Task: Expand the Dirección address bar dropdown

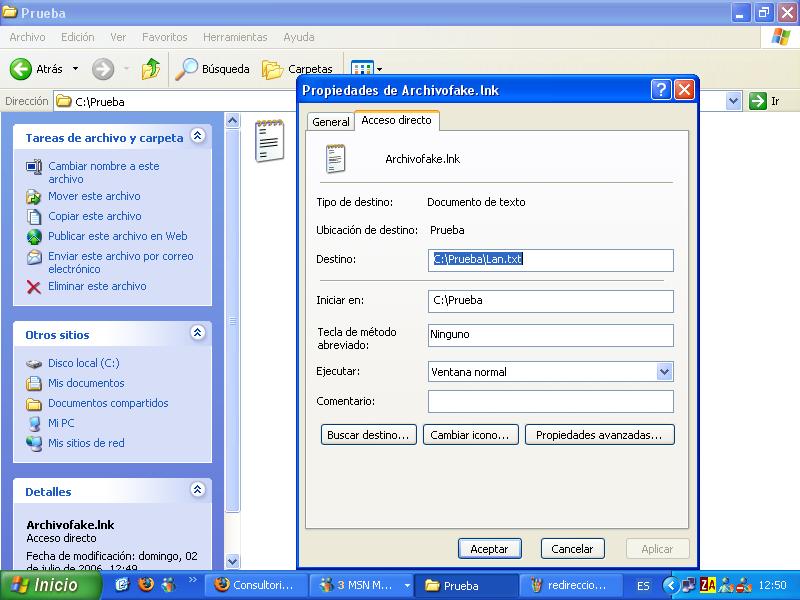Action: (x=733, y=101)
